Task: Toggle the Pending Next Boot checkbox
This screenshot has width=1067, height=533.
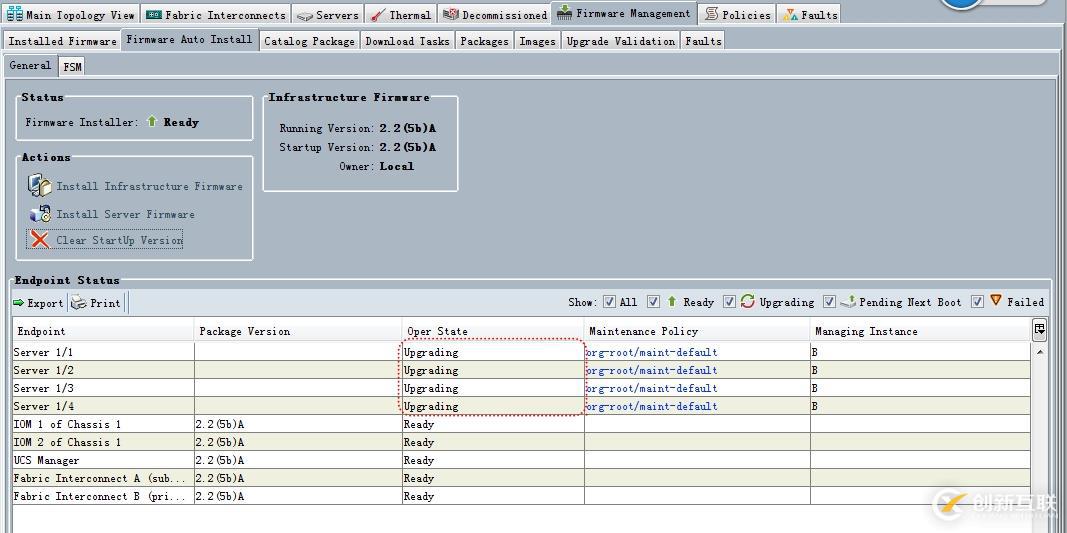Action: click(830, 302)
